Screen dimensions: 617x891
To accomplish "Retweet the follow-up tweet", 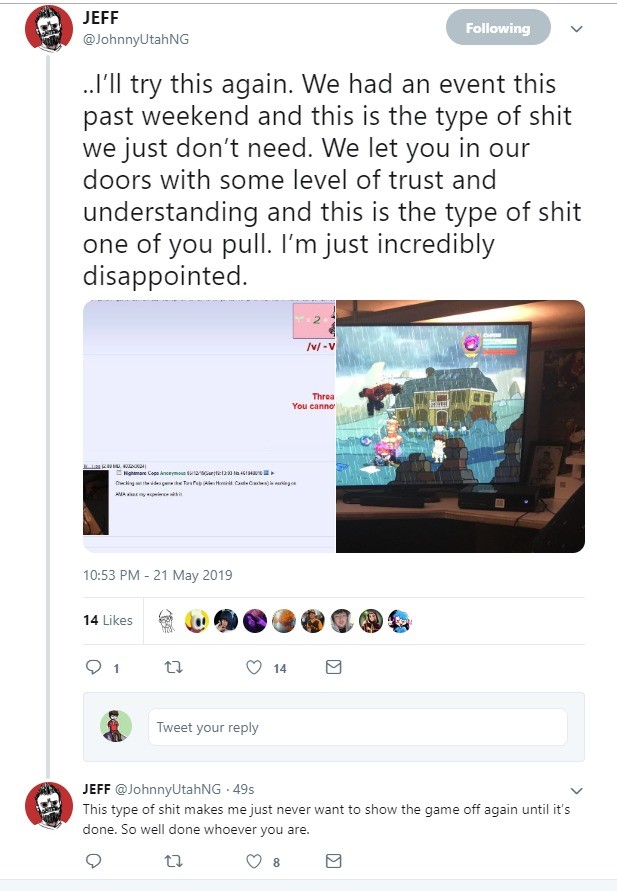I will pyautogui.click(x=173, y=861).
